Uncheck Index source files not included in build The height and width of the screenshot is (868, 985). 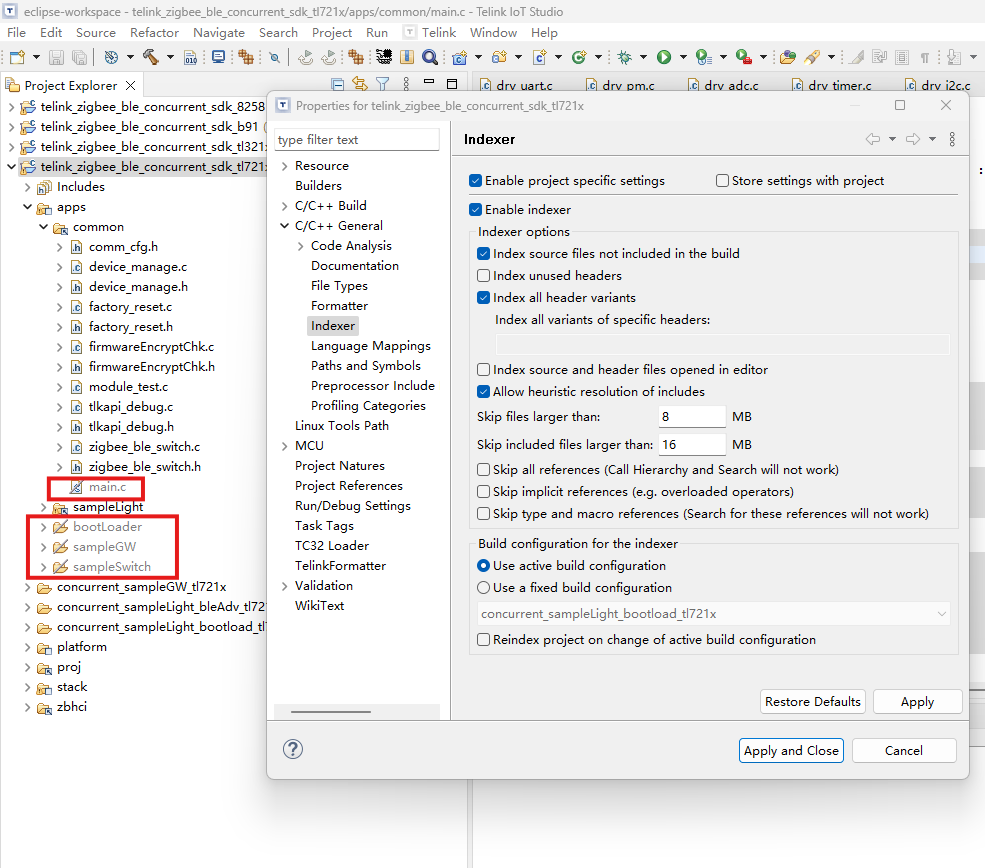click(484, 254)
